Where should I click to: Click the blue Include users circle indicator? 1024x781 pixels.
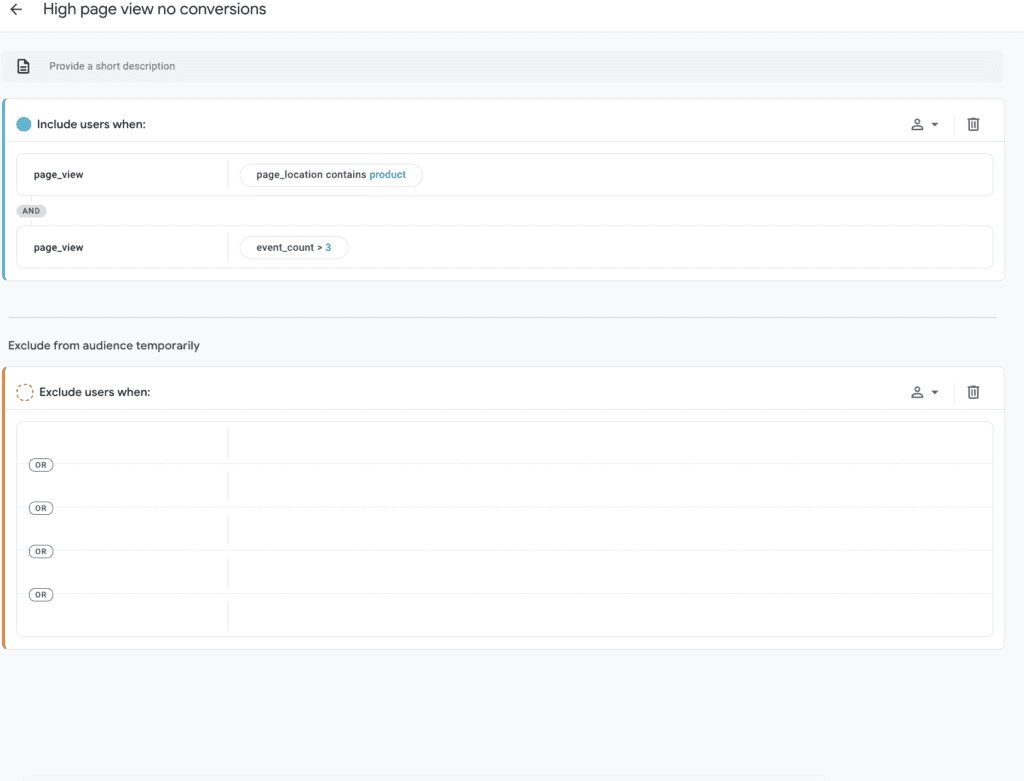(24, 124)
